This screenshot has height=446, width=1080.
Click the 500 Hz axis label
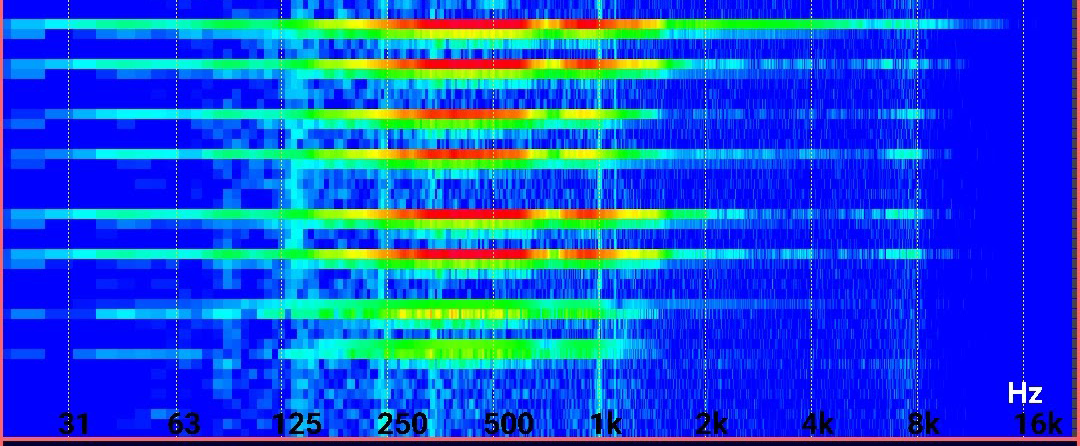pyautogui.click(x=508, y=423)
